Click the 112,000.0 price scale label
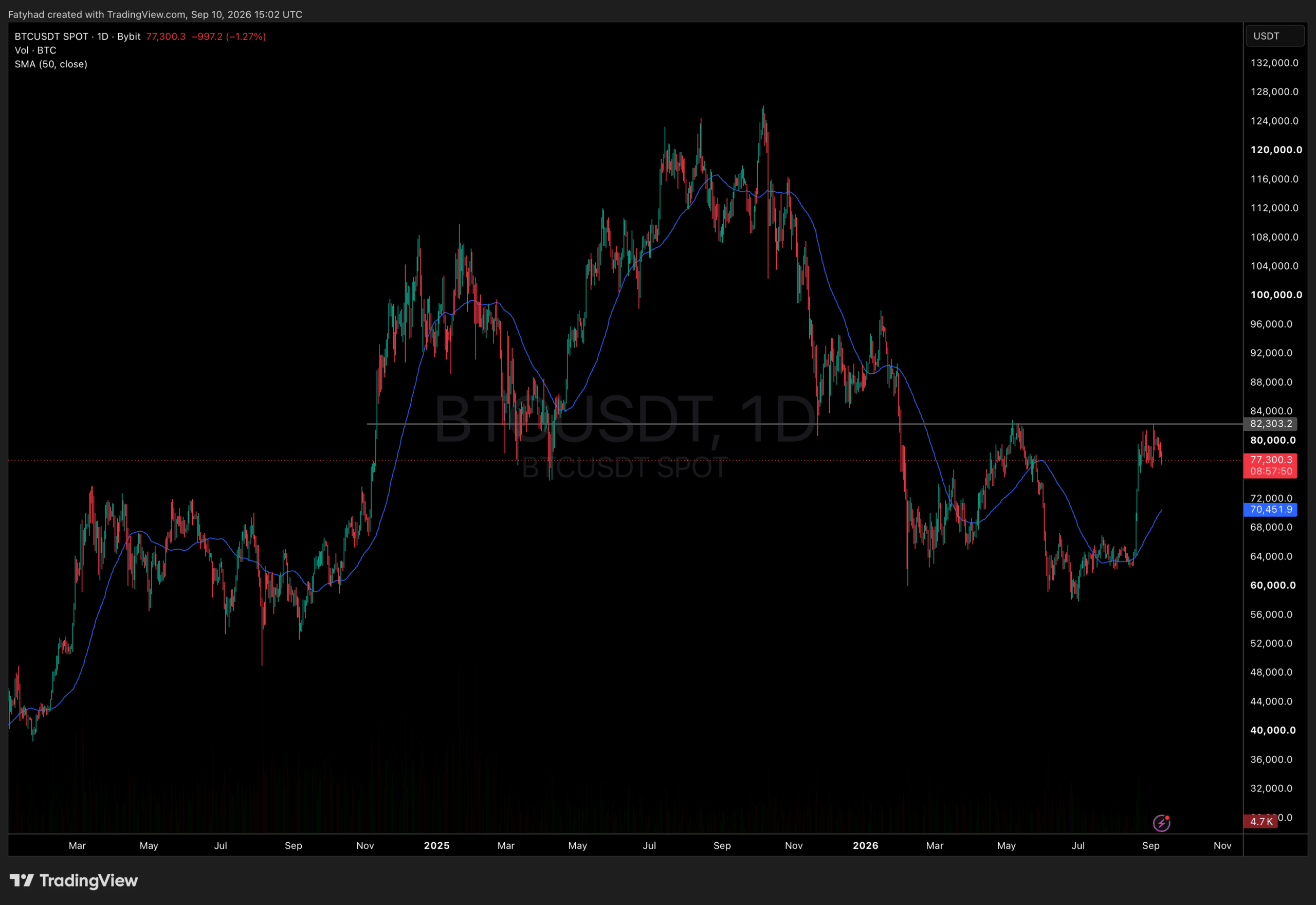 pos(1275,208)
